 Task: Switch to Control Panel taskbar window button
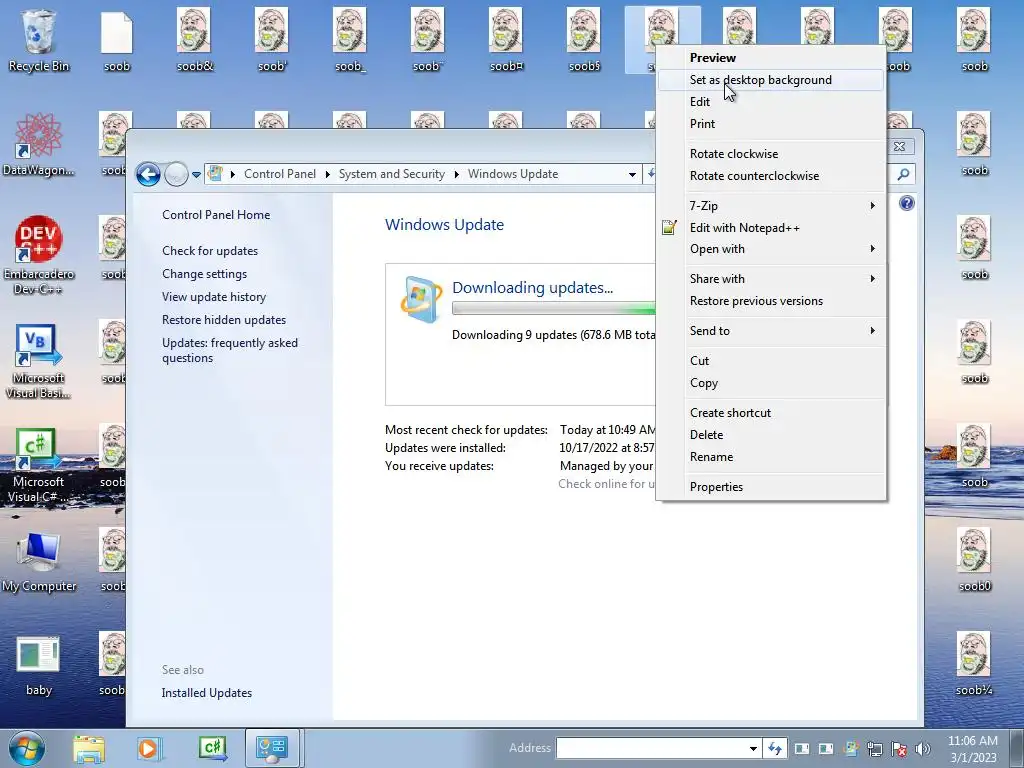coord(272,748)
